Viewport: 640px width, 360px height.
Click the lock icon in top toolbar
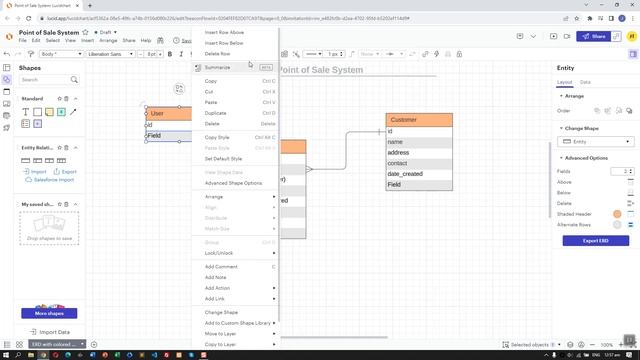[x=459, y=54]
